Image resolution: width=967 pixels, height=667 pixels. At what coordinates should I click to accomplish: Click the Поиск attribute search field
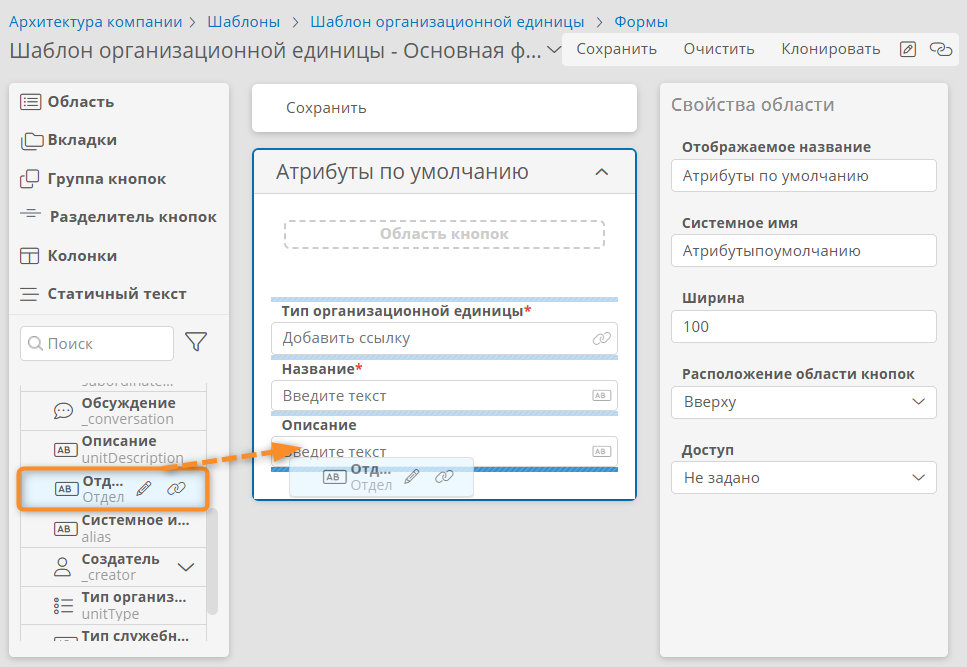click(x=97, y=343)
